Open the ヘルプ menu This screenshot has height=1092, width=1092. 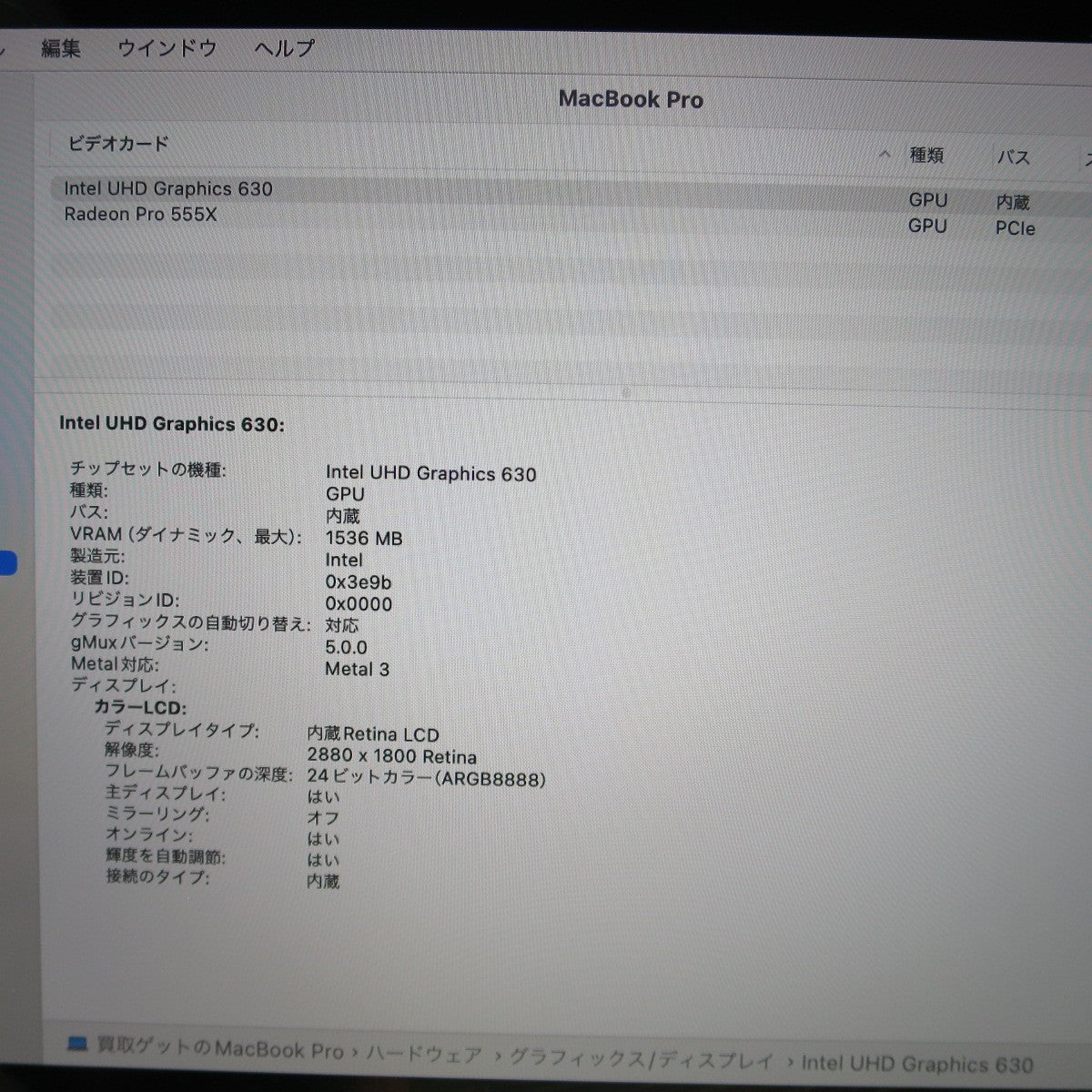click(x=283, y=48)
